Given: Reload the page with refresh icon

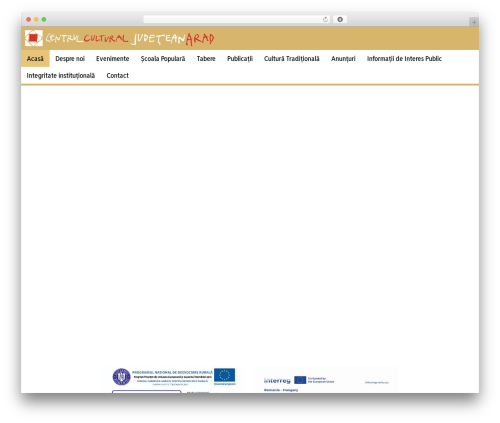Looking at the screenshot, I should pyautogui.click(x=325, y=19).
